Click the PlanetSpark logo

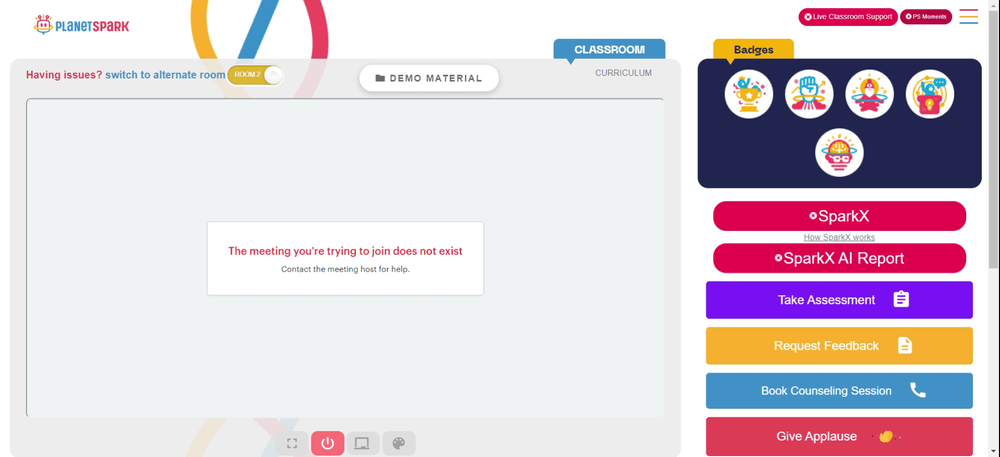click(82, 25)
